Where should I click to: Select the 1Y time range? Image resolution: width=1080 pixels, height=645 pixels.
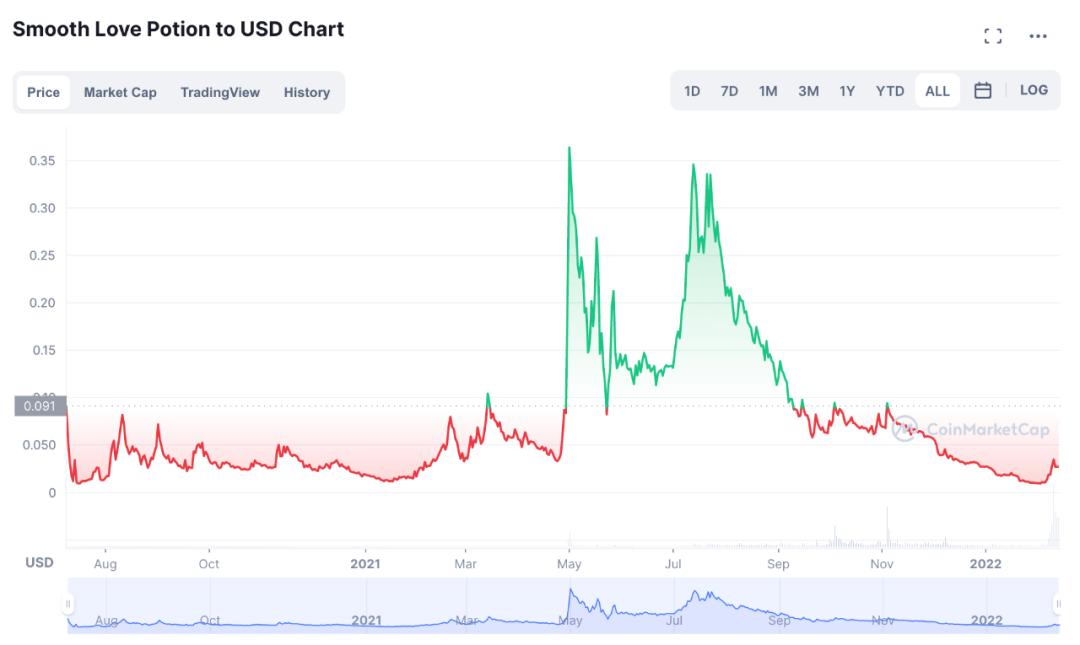(x=847, y=91)
